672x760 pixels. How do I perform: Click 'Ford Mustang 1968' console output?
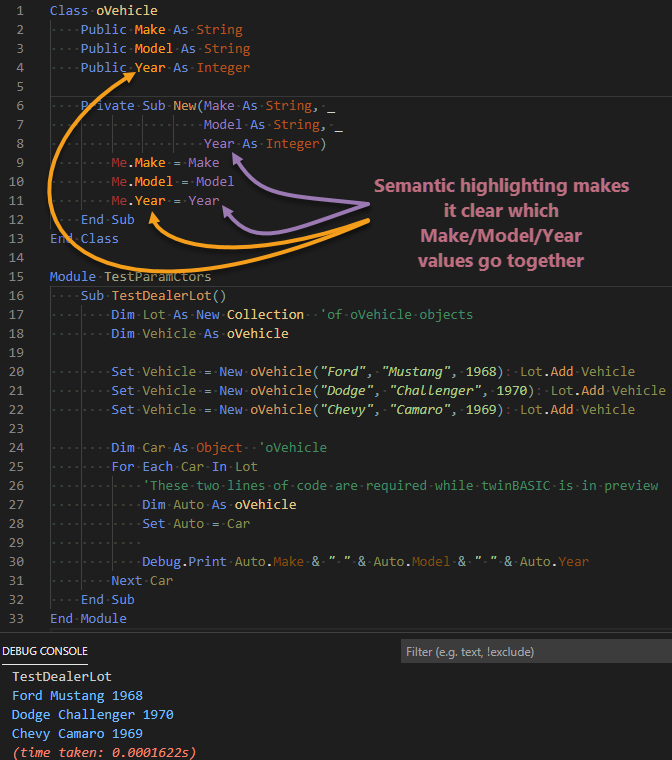point(77,696)
